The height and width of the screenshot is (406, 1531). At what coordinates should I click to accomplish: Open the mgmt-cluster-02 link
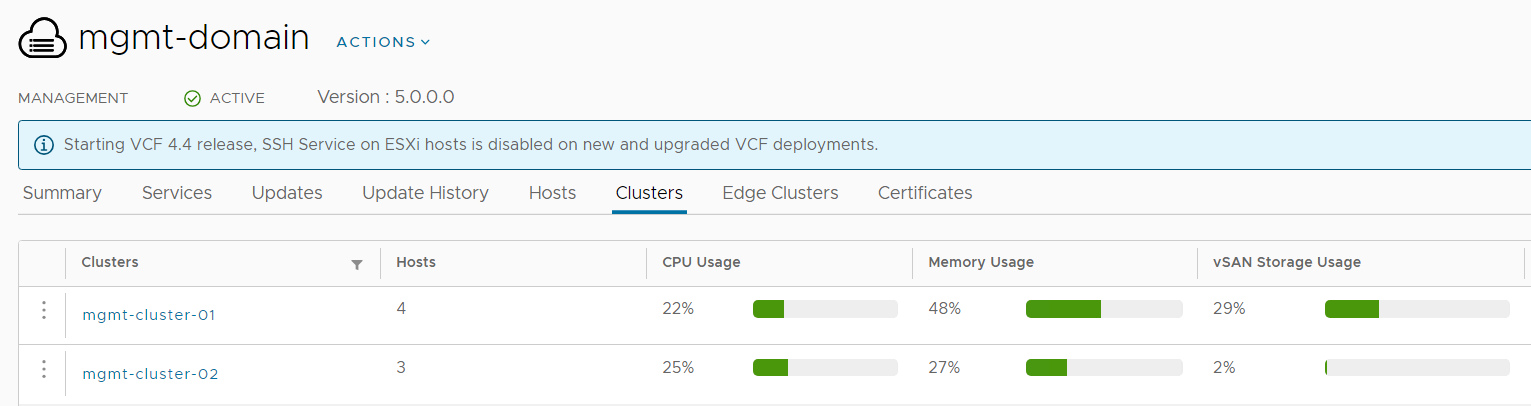(x=150, y=374)
